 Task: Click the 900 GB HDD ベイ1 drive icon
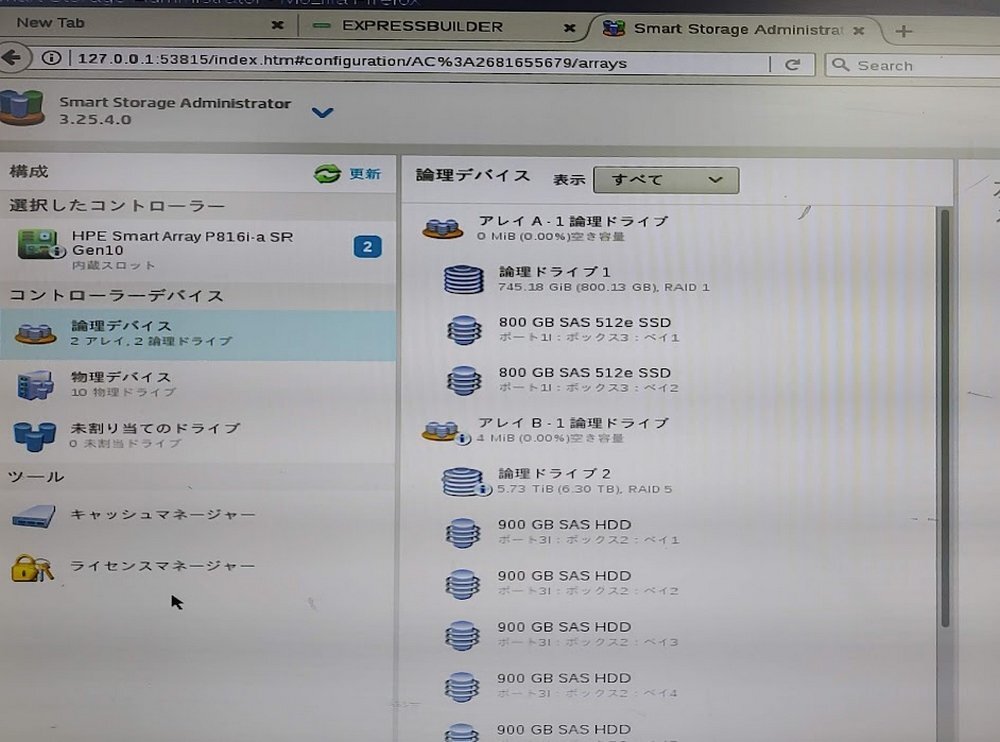click(x=462, y=533)
